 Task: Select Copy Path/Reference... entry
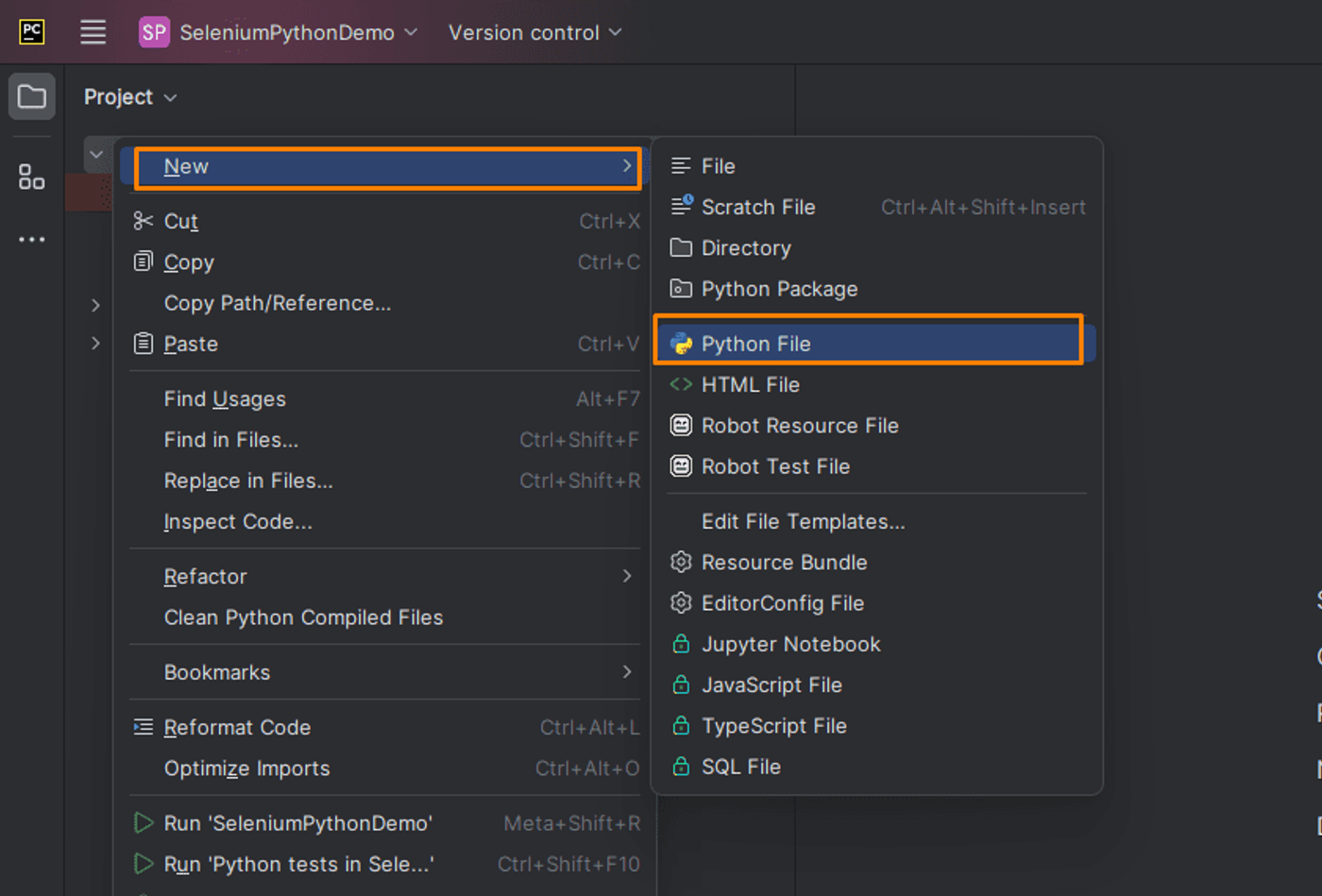point(385,303)
